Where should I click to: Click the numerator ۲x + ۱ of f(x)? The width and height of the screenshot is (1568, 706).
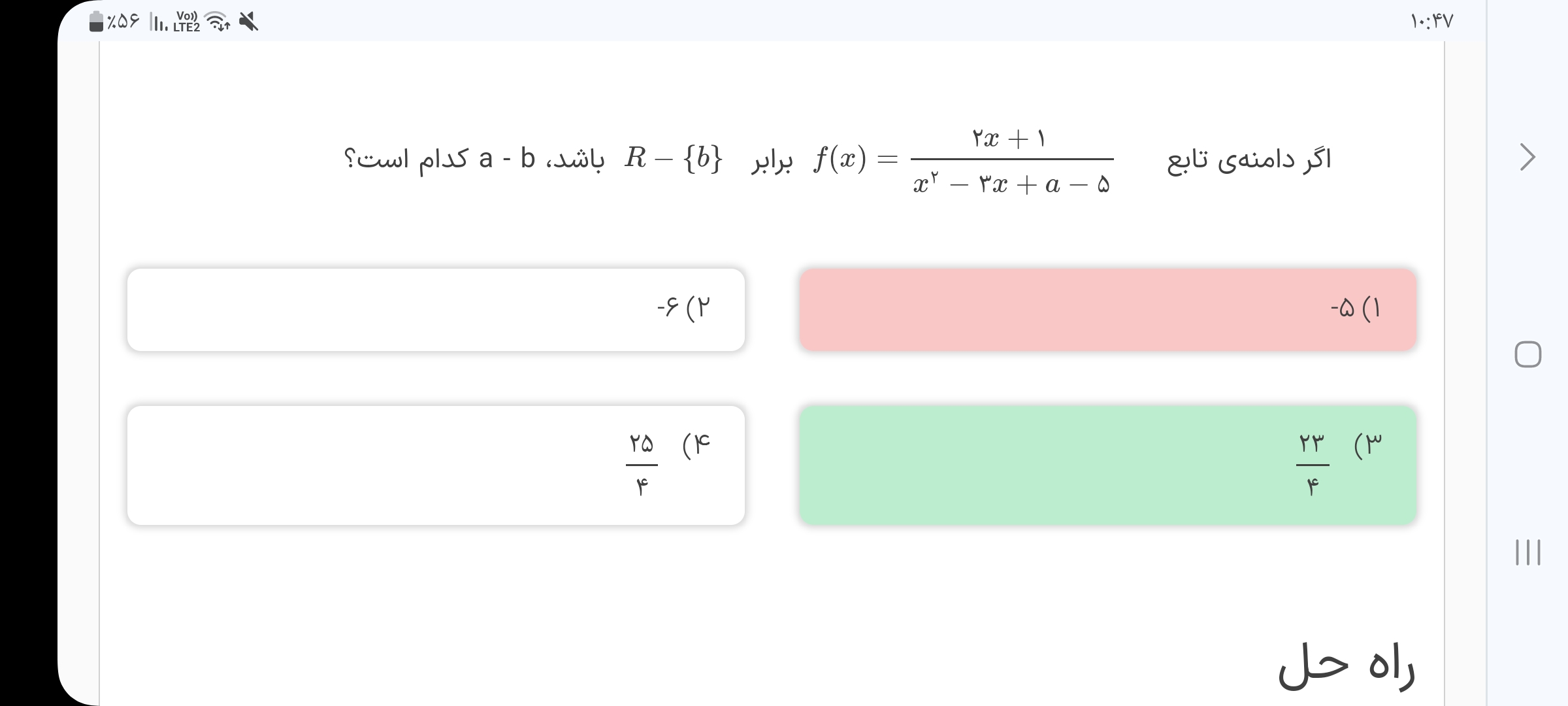click(x=1009, y=139)
